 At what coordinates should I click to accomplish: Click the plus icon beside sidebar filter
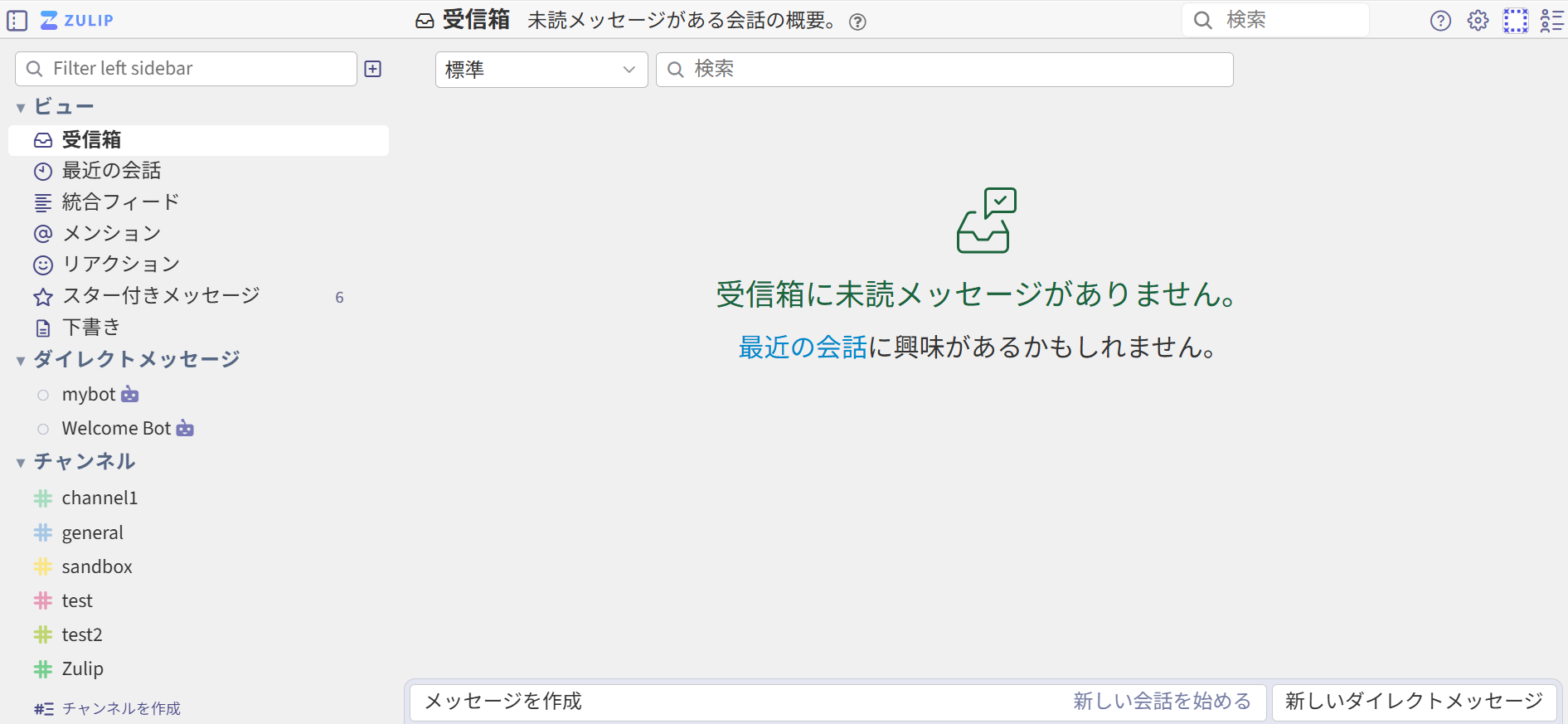pyautogui.click(x=373, y=69)
